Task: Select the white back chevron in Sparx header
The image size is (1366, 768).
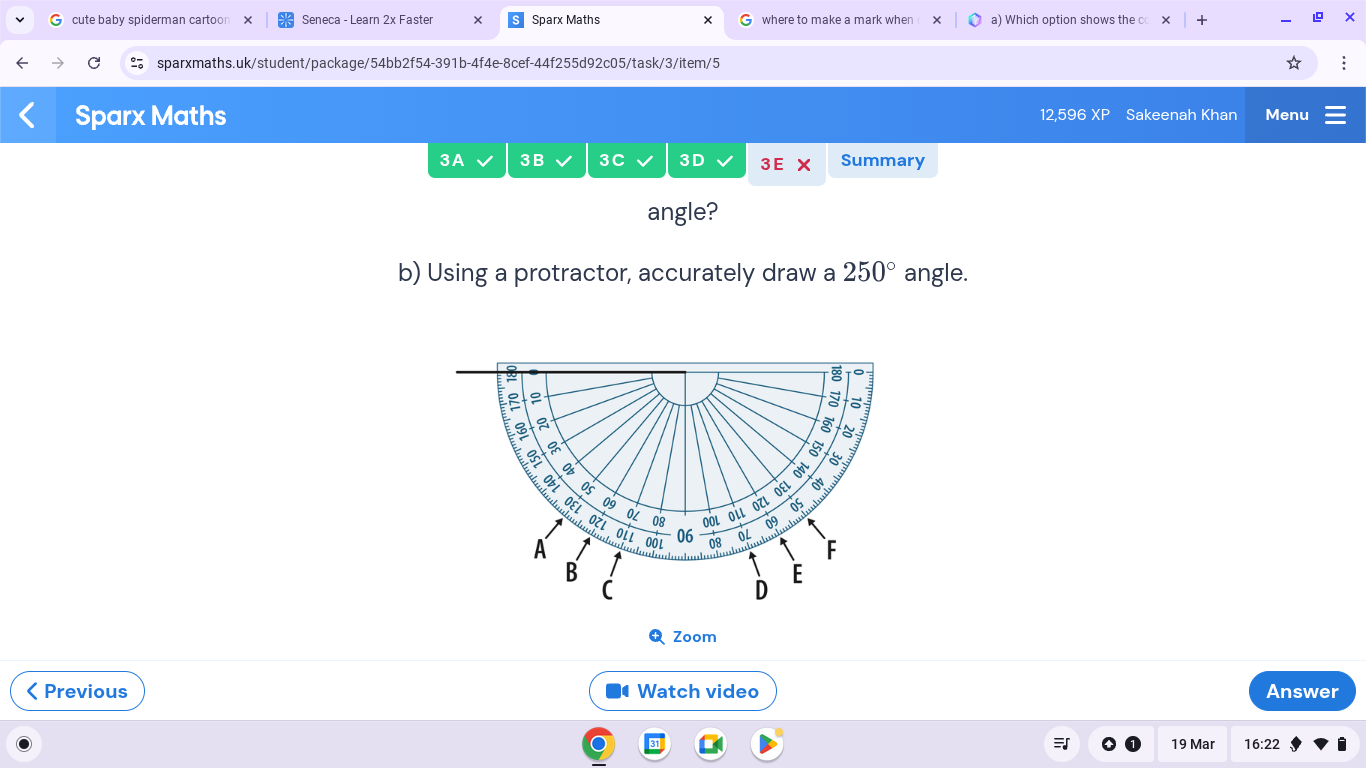Action: [26, 115]
